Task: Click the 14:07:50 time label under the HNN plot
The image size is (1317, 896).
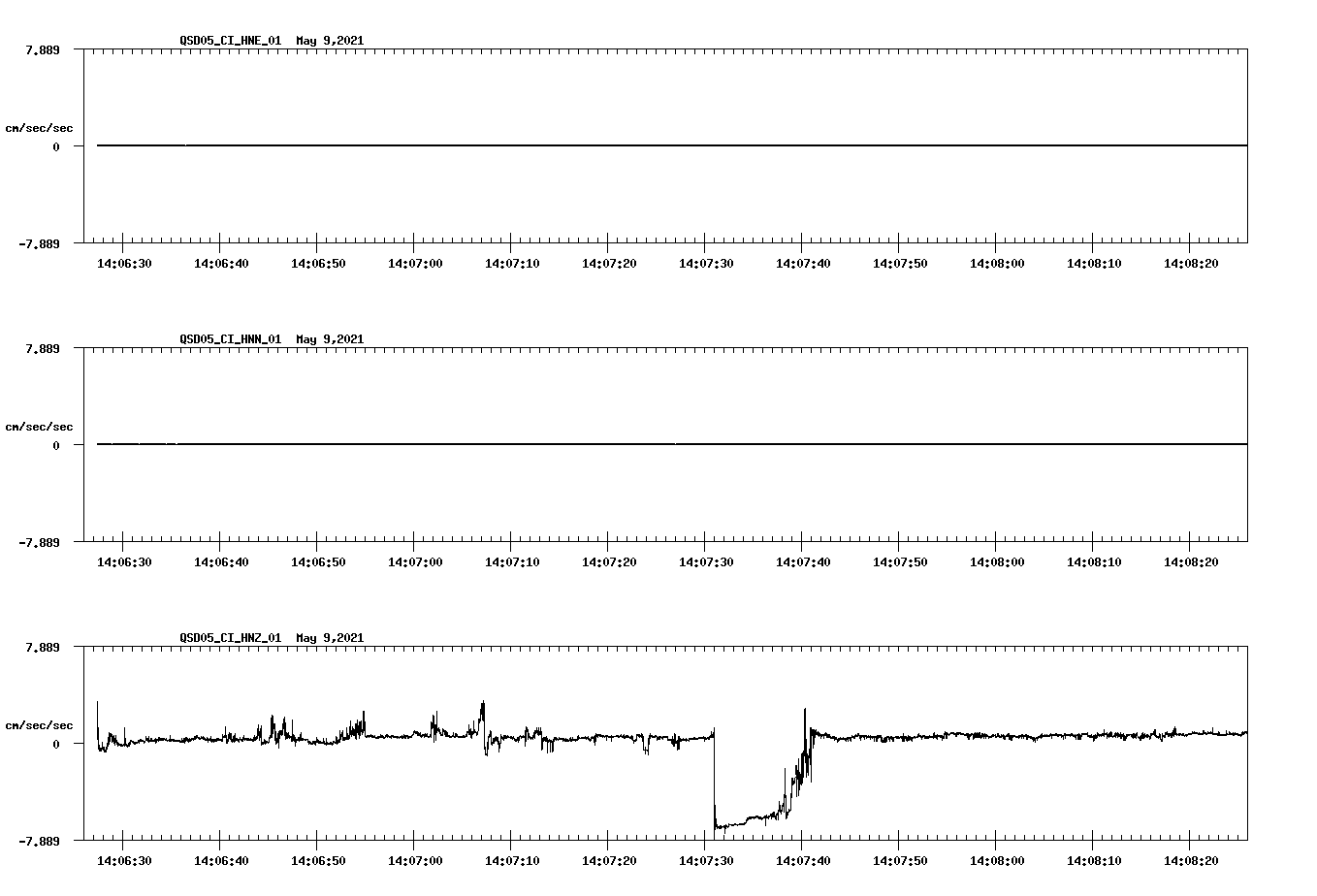Action: tap(902, 560)
